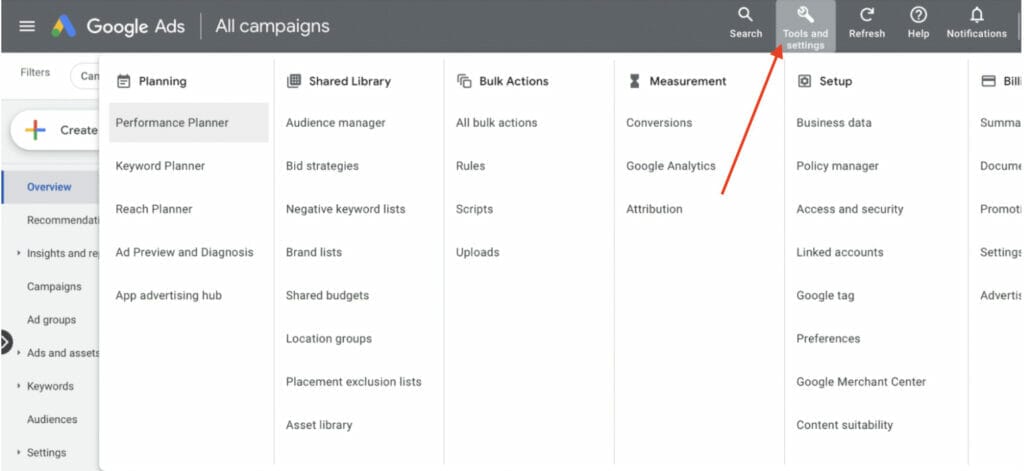Click the Search magnifier icon
The image size is (1024, 471).
tap(745, 15)
